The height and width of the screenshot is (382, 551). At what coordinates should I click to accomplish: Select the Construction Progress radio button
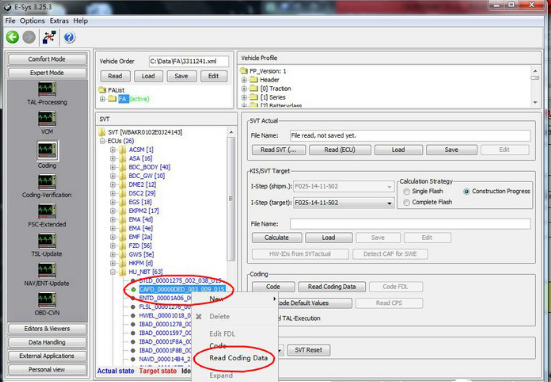(467, 192)
